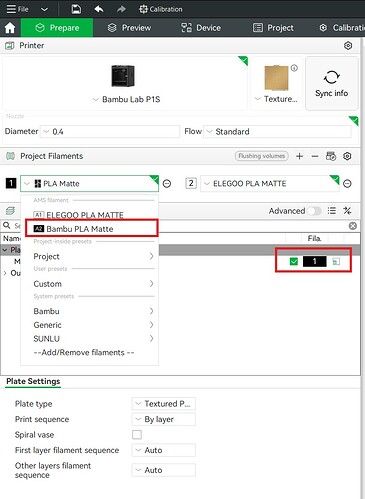Open the File hamburger menu
This screenshot has height=499, width=365.
tap(17, 9)
